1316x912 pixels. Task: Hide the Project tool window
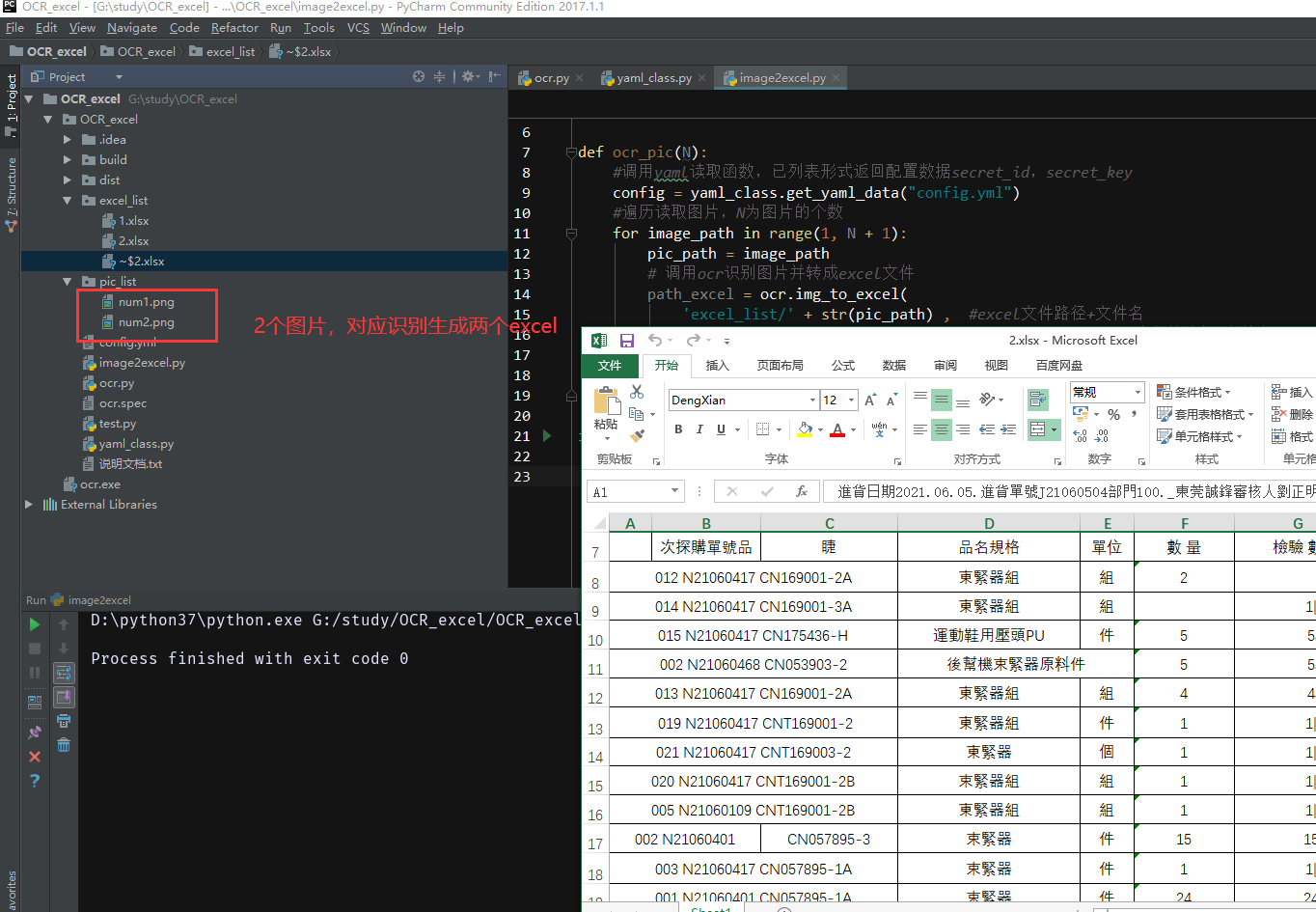click(494, 76)
